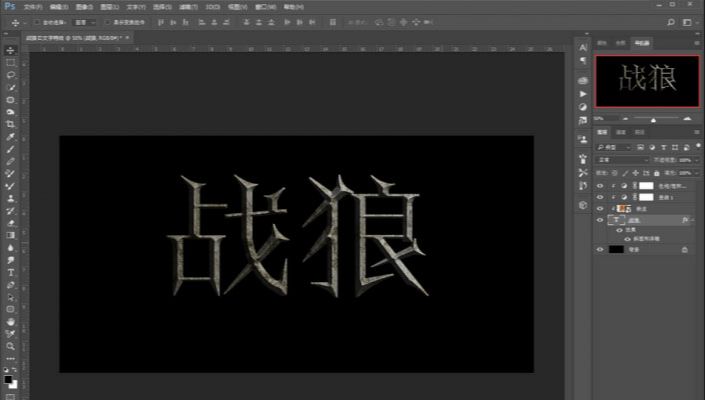This screenshot has height=400, width=705.
Task: Open the workspace switcher button
Action: [687, 22]
